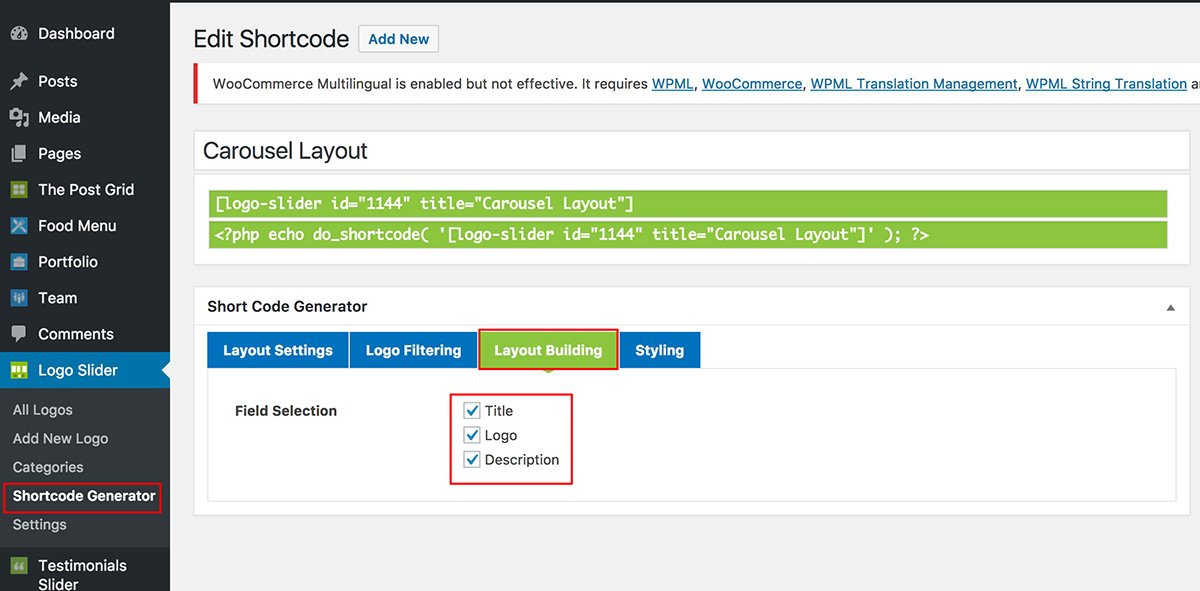1200x591 pixels.
Task: Open Media library icon
Action: pos(18,117)
